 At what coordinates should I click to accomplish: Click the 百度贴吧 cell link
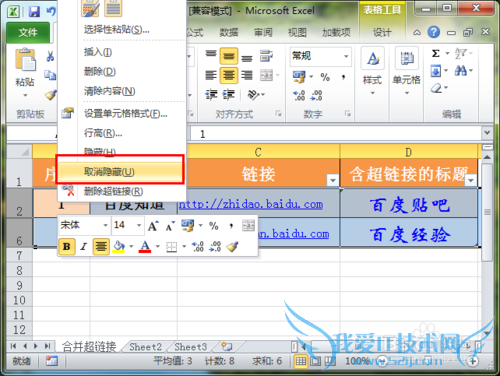[409, 204]
